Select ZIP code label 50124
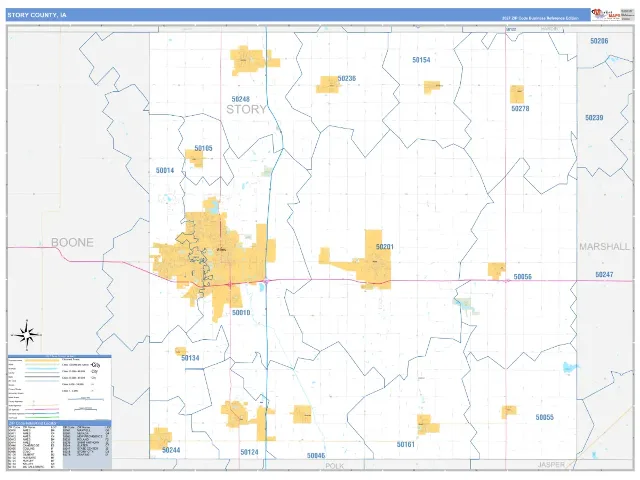 point(249,452)
